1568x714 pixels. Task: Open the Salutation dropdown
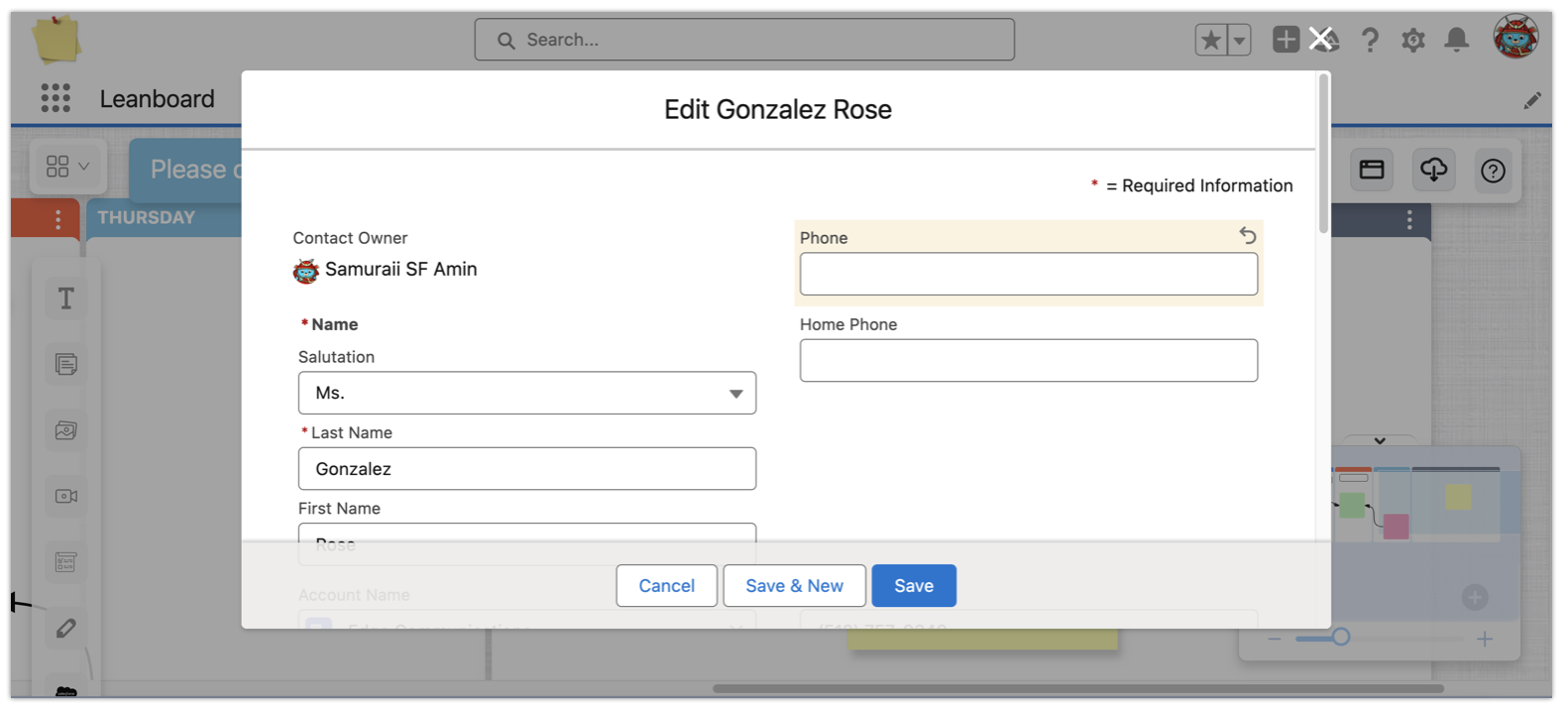526,393
